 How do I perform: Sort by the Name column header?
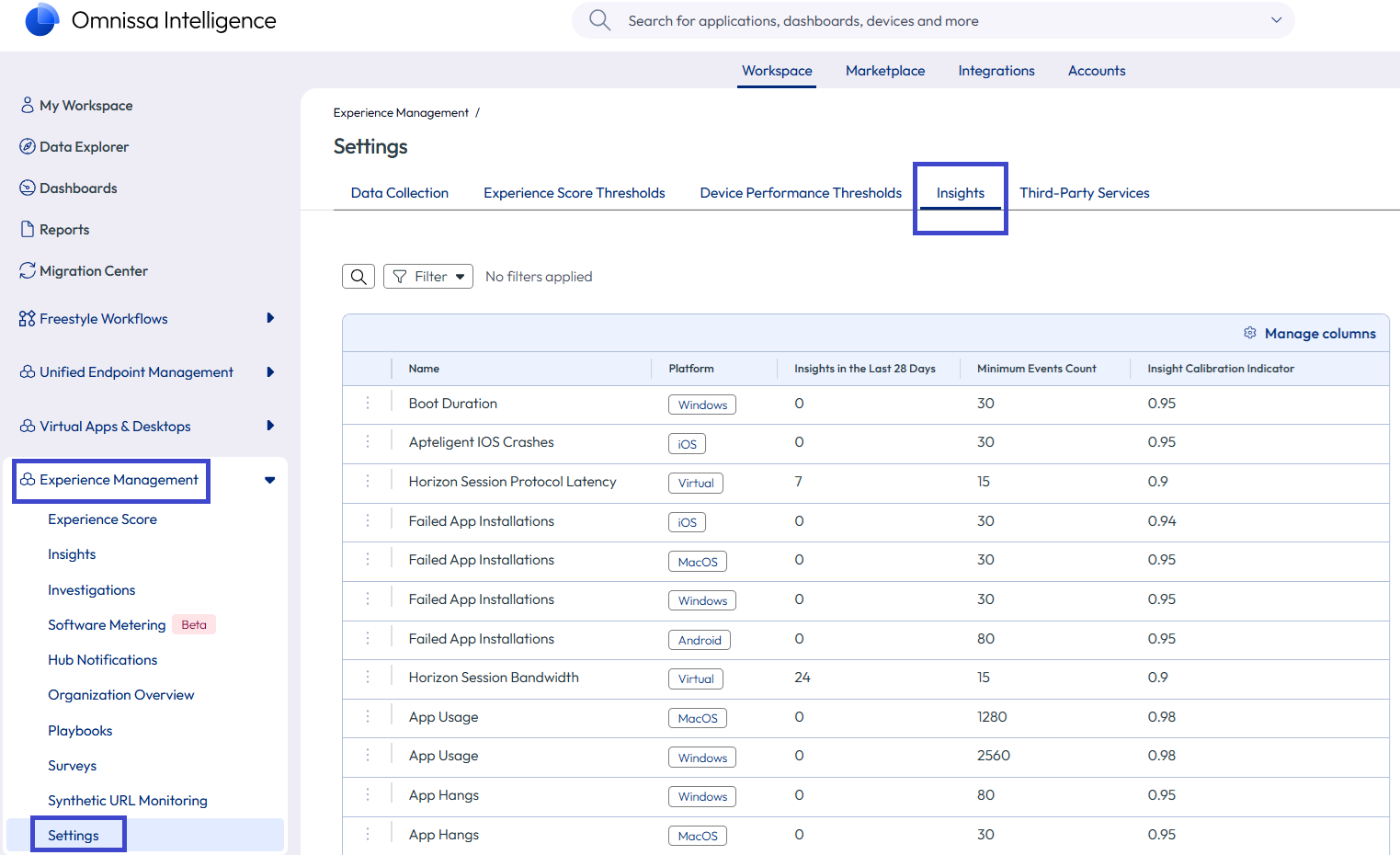424,368
